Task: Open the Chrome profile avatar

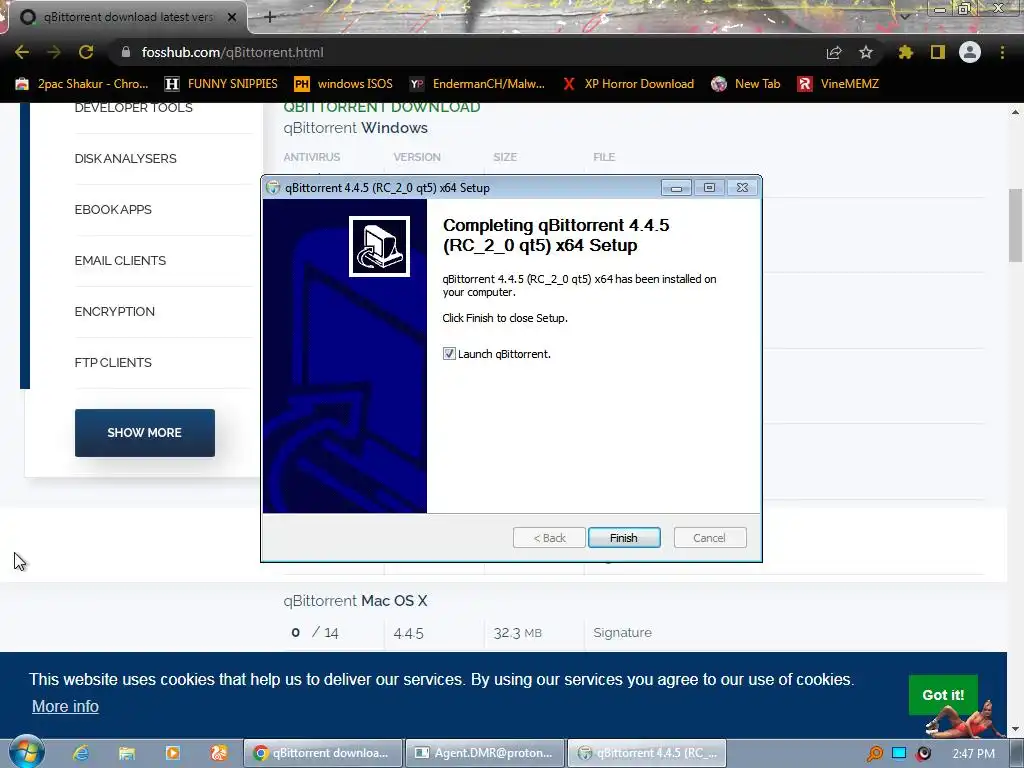Action: click(970, 52)
